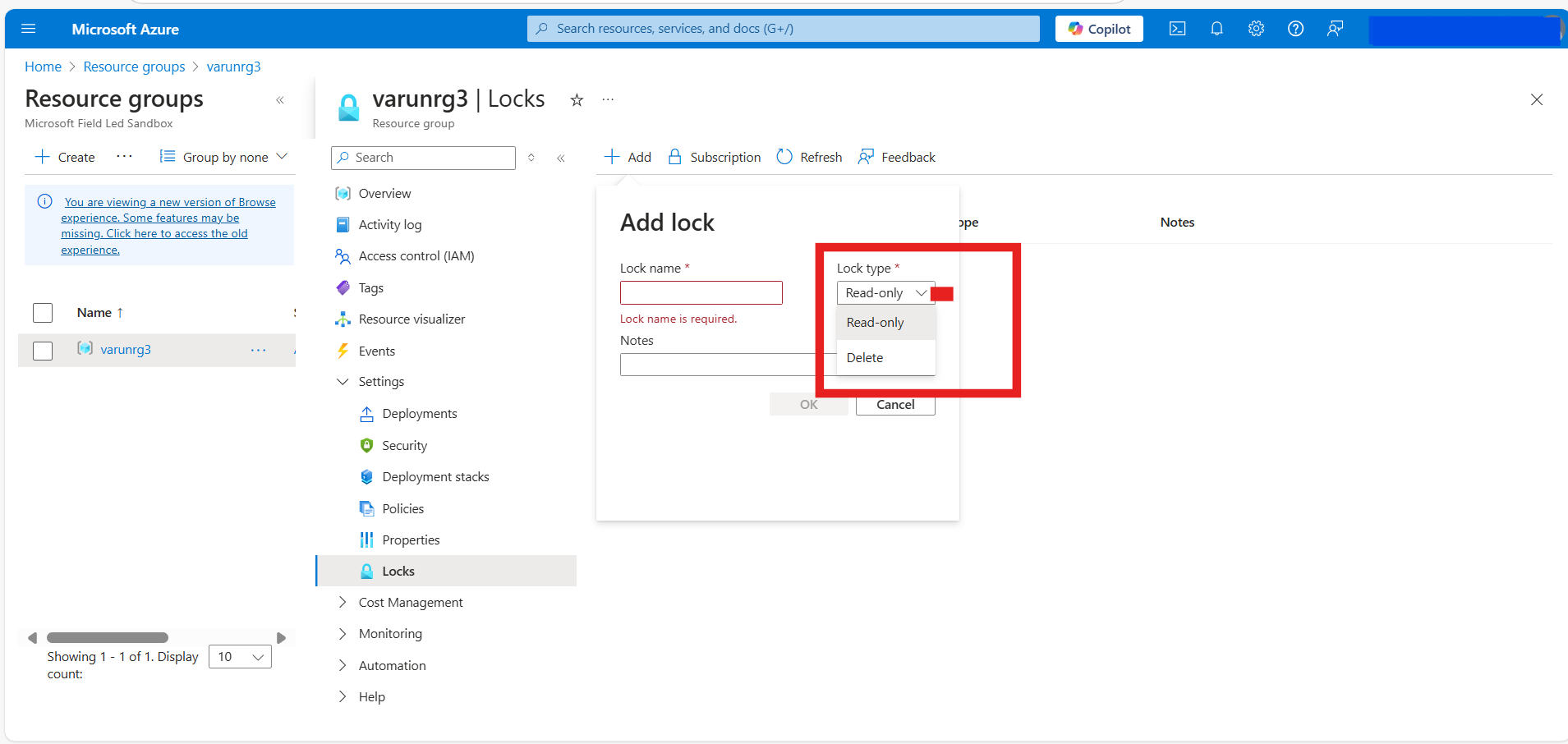Check the varunrg3 row checkbox
This screenshot has height=744, width=1568.
pos(42,350)
